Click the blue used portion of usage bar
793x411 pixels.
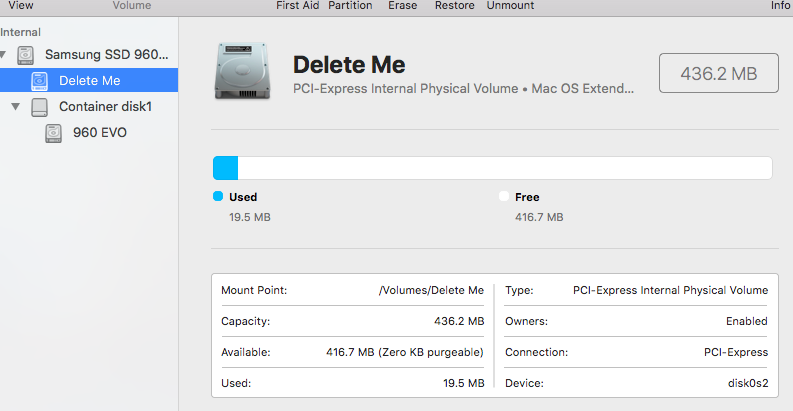coord(226,168)
